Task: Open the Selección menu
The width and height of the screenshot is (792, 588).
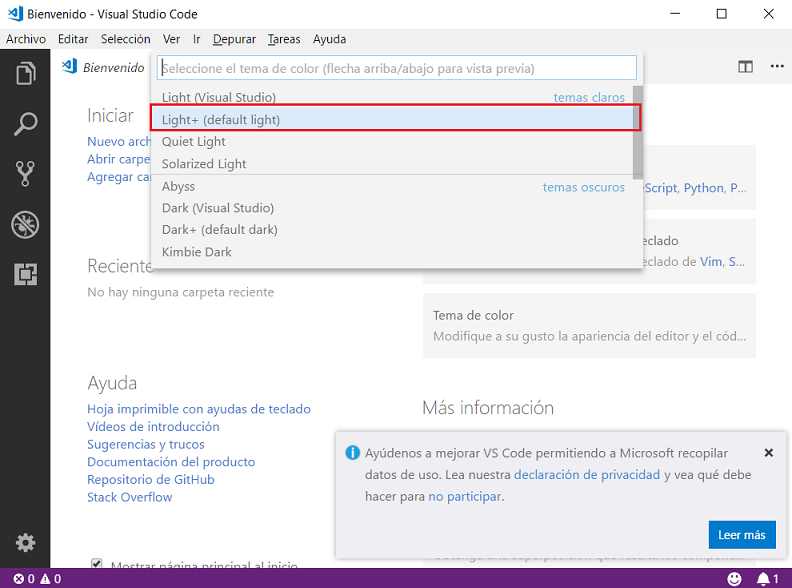Action: 125,39
